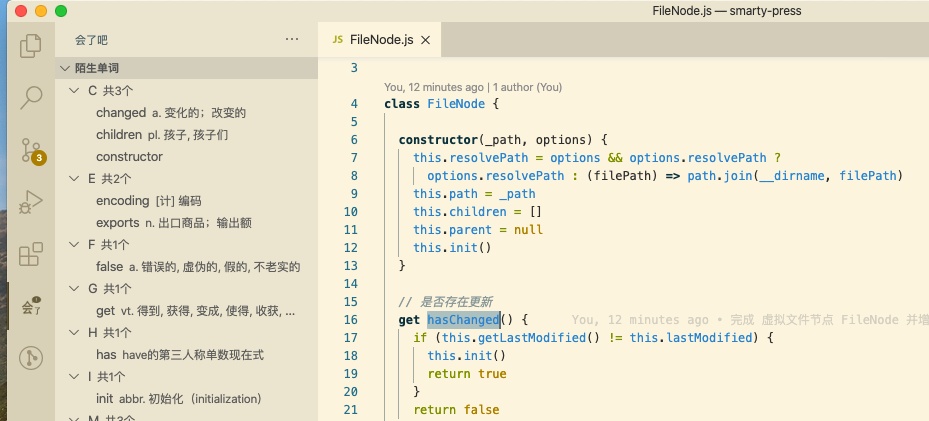The image size is (929, 421).
Task: Click 'return true' on line 19
Action: 467,374
